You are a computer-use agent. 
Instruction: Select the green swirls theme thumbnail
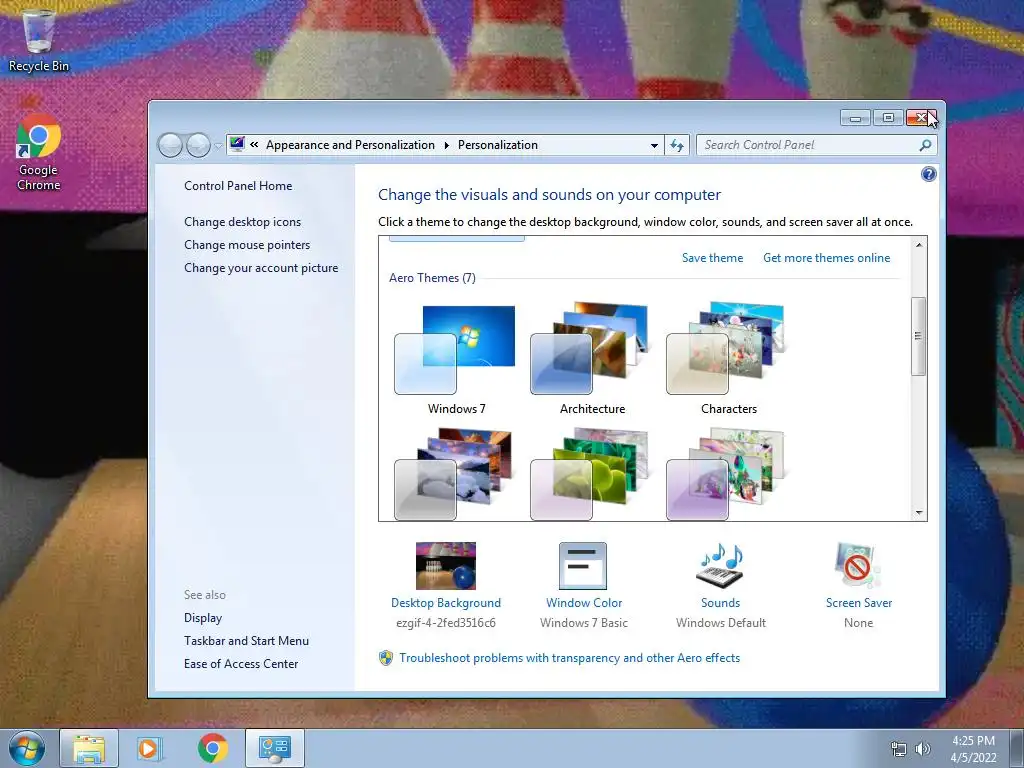pos(591,473)
